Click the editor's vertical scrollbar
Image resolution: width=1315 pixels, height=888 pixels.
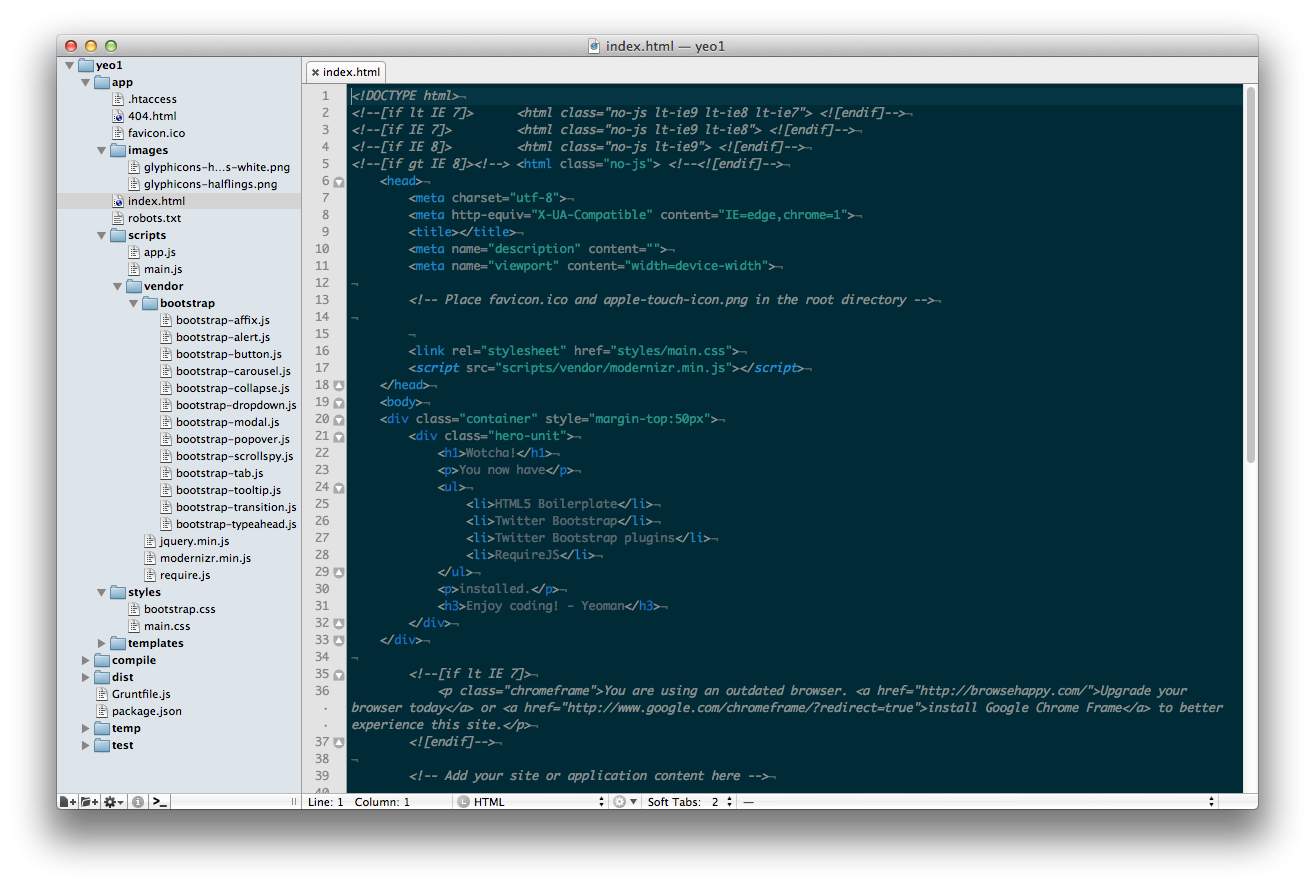click(x=1250, y=275)
